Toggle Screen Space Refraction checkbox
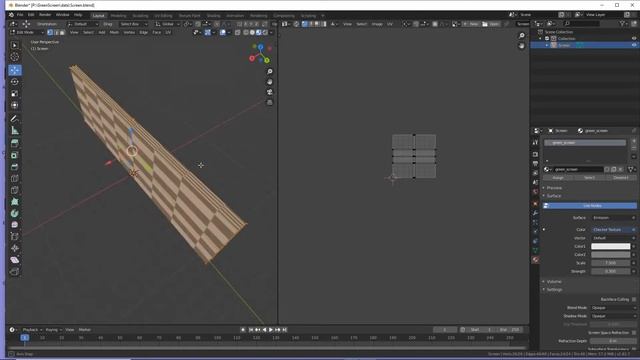The image size is (640, 360). (x=634, y=333)
